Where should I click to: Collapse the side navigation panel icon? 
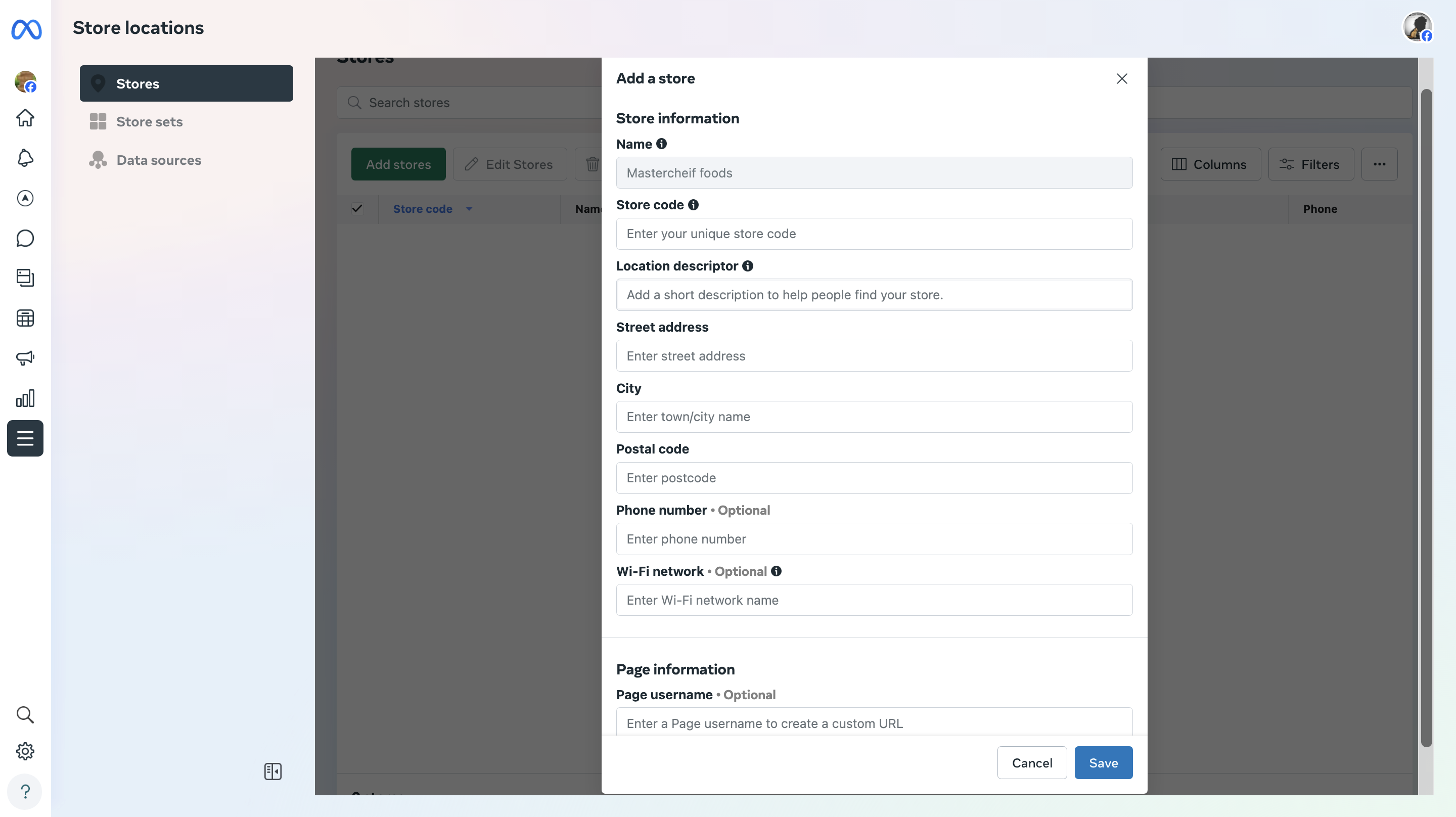(x=273, y=771)
